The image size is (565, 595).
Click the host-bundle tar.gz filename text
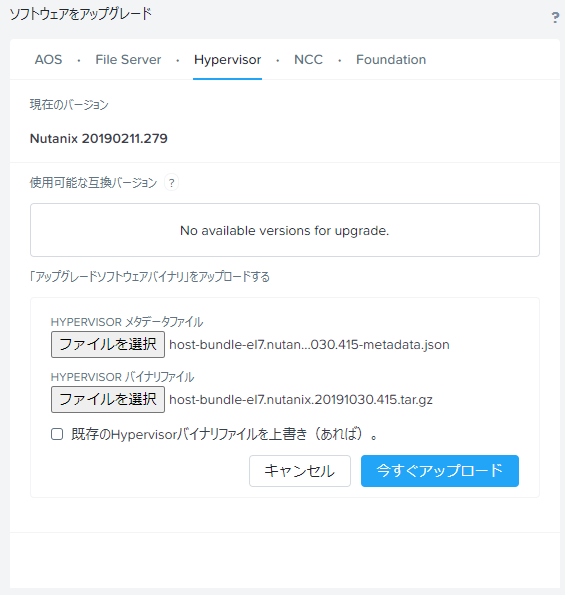click(x=301, y=400)
